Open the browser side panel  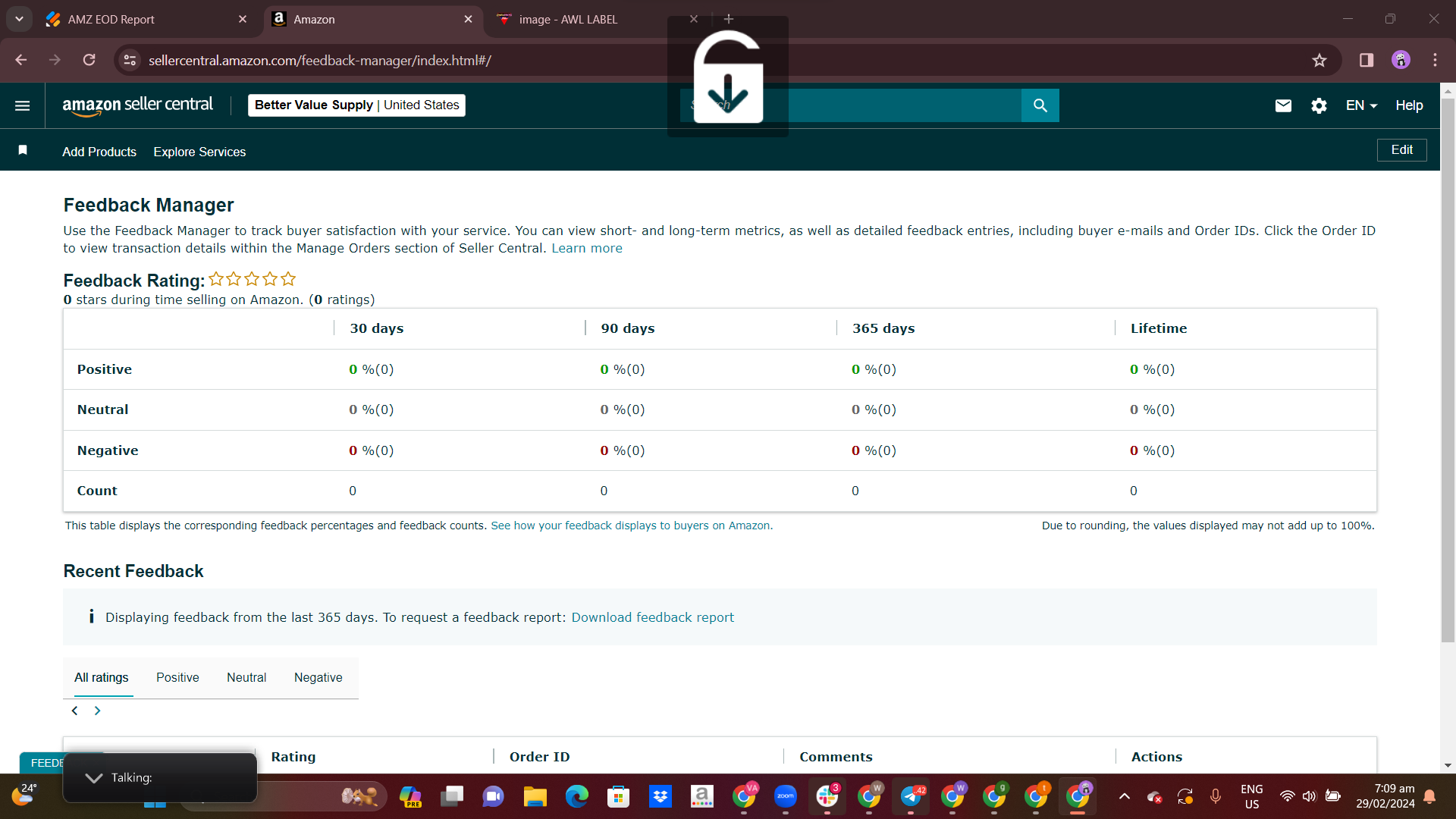1367,60
